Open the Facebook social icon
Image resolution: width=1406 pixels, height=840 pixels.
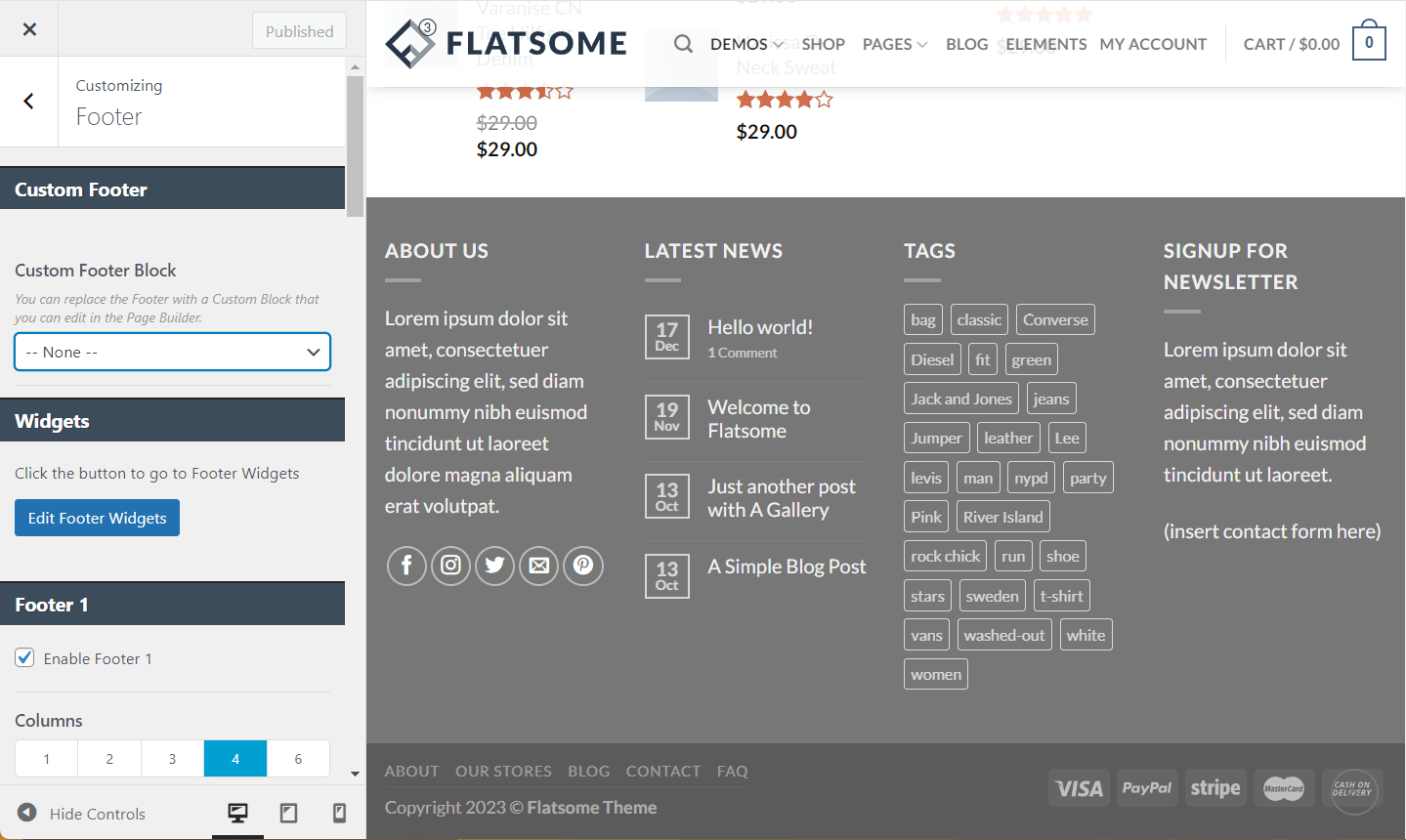[x=406, y=566]
